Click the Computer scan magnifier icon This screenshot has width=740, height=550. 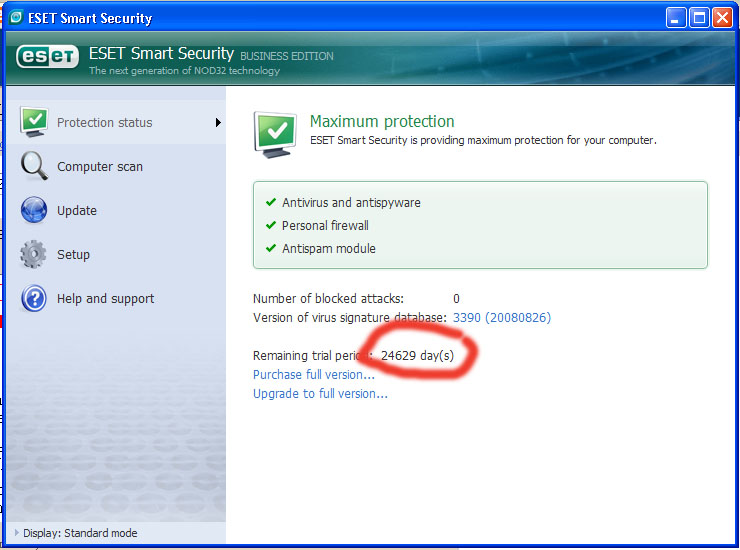click(34, 166)
